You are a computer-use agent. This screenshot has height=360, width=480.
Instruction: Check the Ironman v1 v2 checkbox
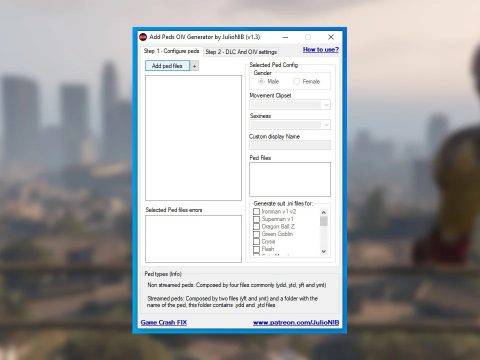[x=256, y=212]
